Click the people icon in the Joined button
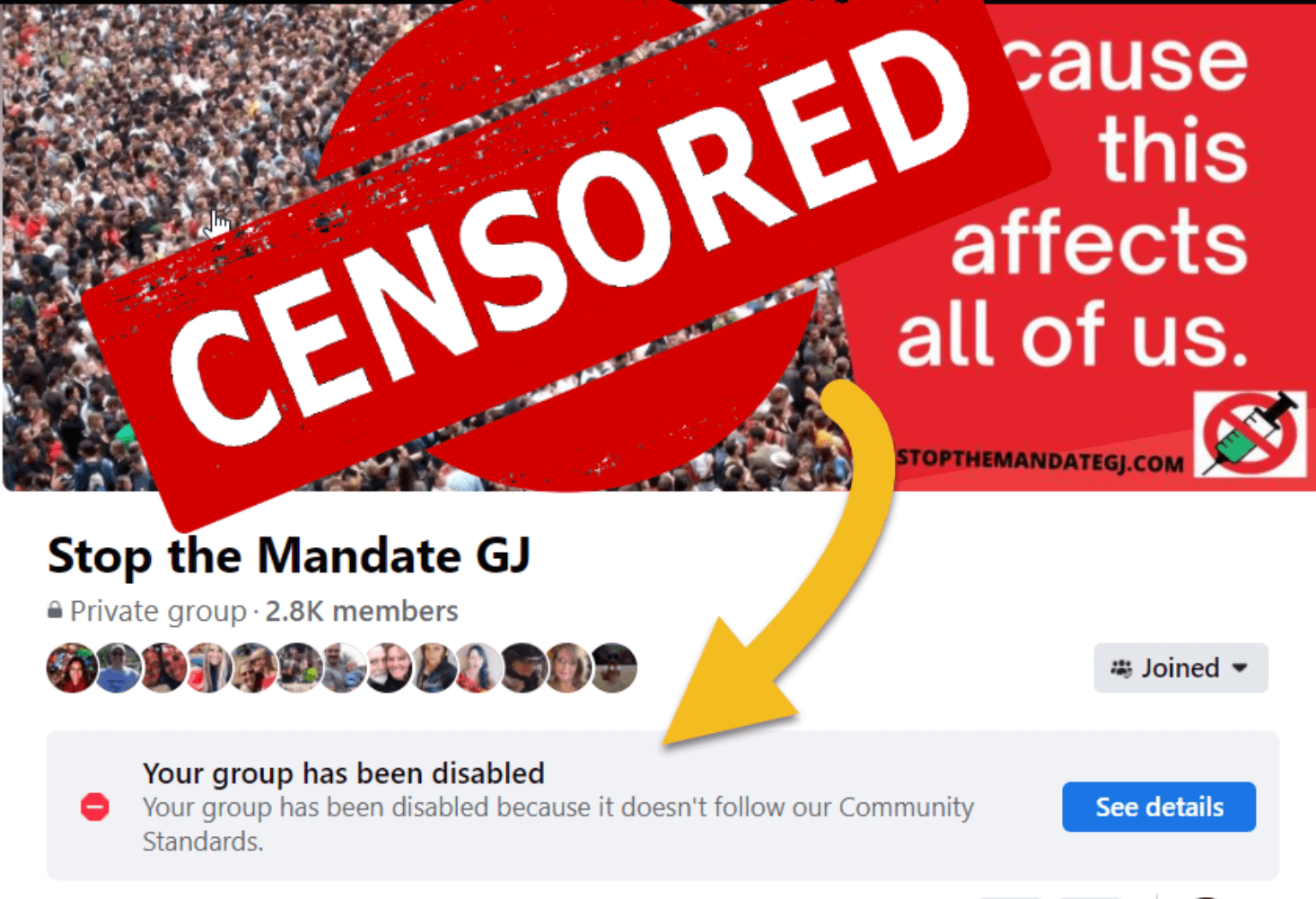 [1121, 668]
